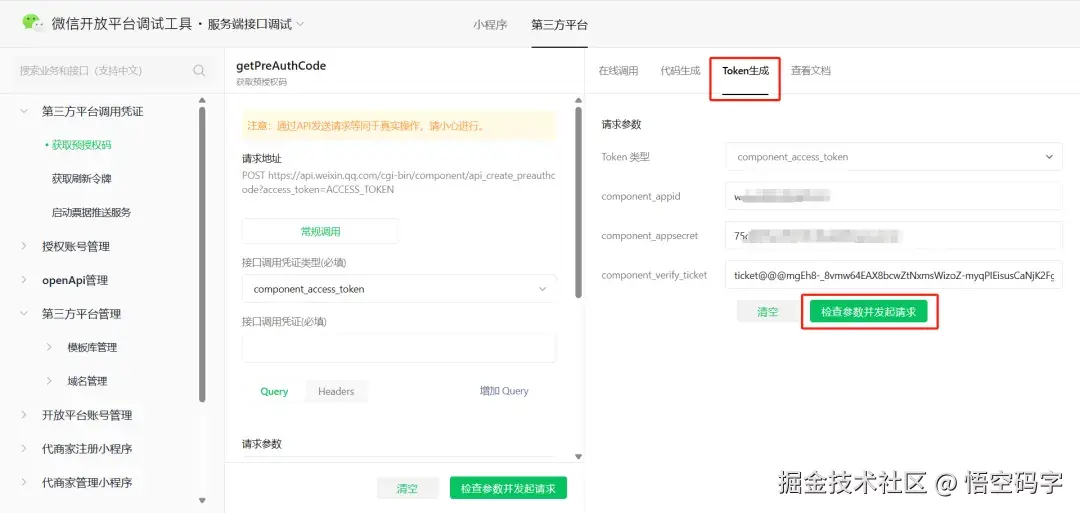This screenshot has height=513, width=1080.
Task: Click the 请求参数 heading in right panel
Action: (621, 125)
